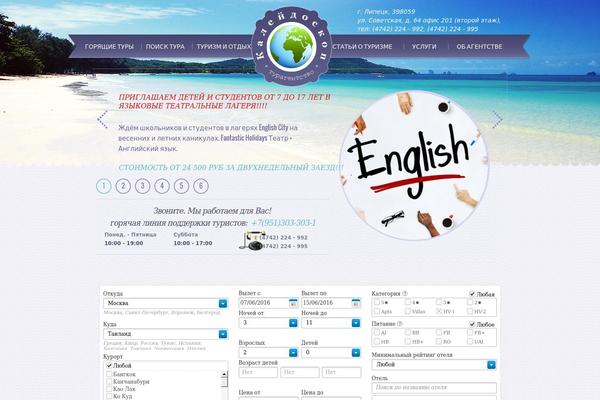Check the BB meal type checkbox
Screen dimensions: 600x400
pos(408,333)
